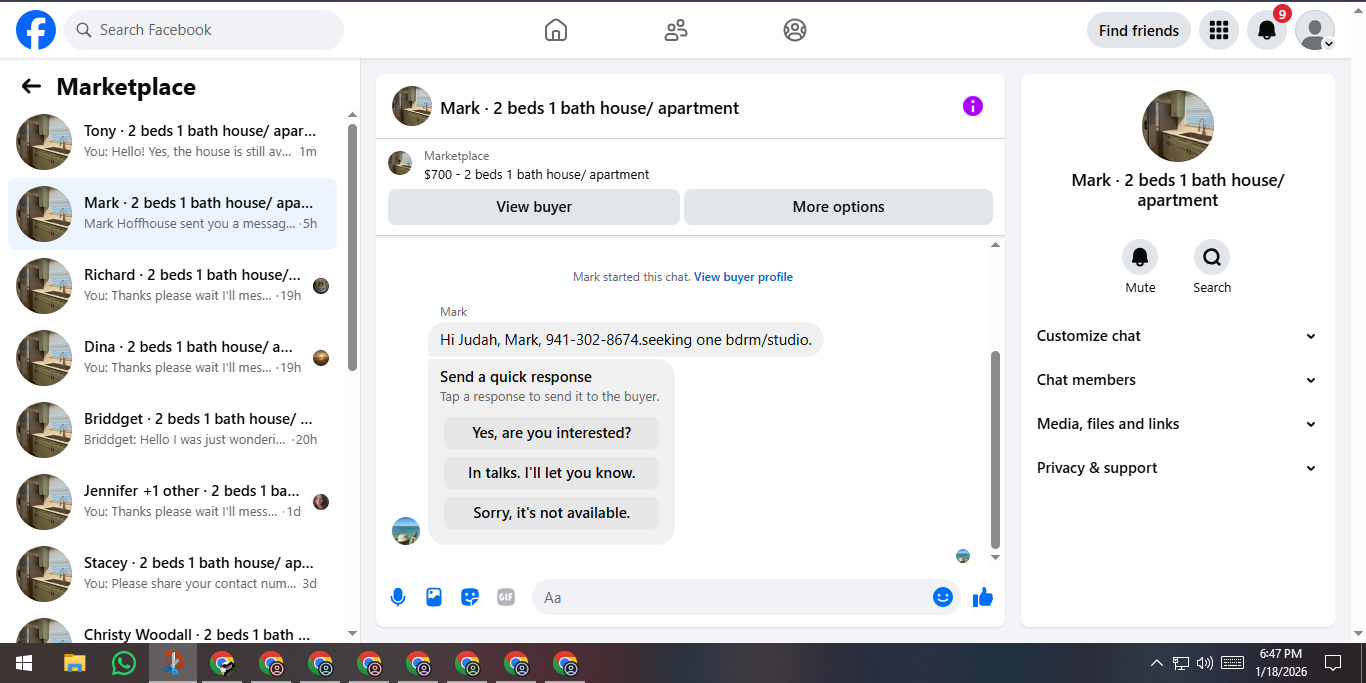This screenshot has width=1366, height=683.
Task: Click the small seen-by avatar on Richard's row
Action: (321, 286)
